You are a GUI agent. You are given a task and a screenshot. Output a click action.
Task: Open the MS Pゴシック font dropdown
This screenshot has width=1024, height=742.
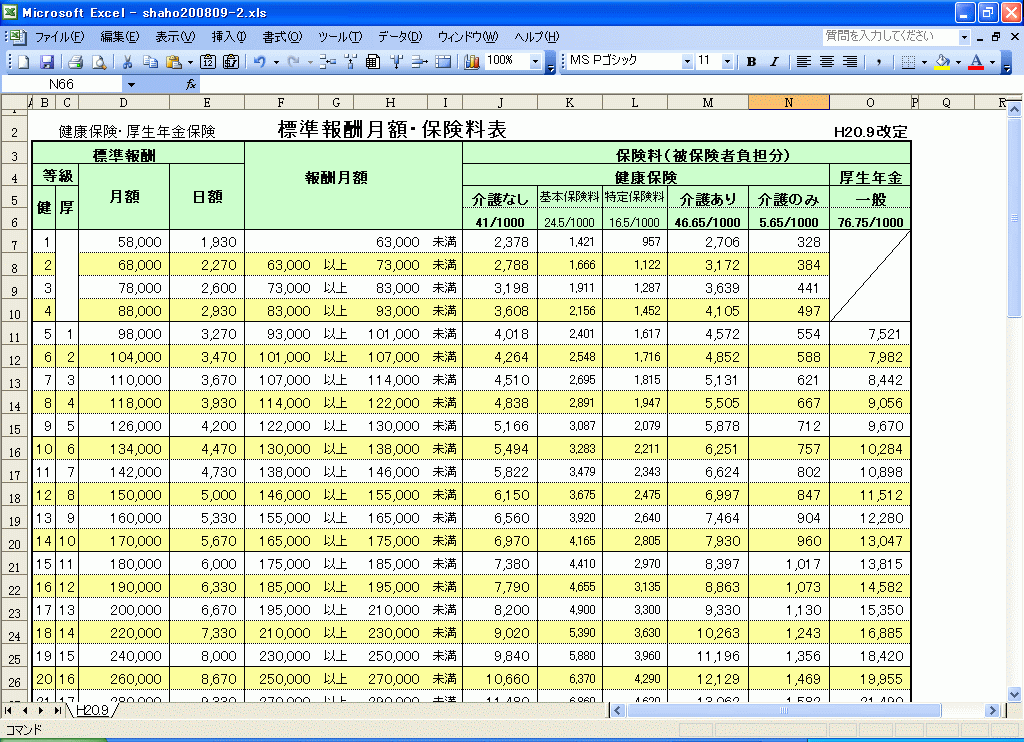click(687, 61)
